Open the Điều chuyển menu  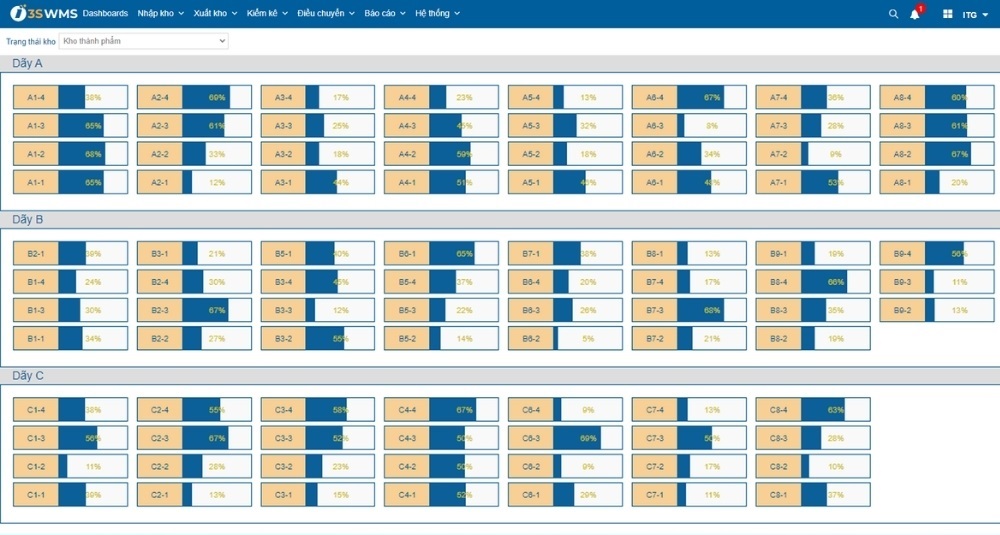coord(326,13)
